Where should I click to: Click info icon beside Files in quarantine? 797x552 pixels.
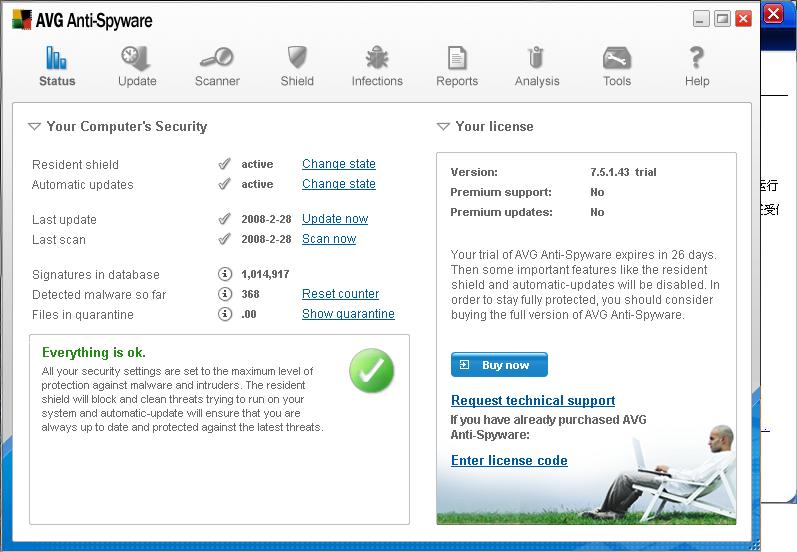(x=225, y=314)
